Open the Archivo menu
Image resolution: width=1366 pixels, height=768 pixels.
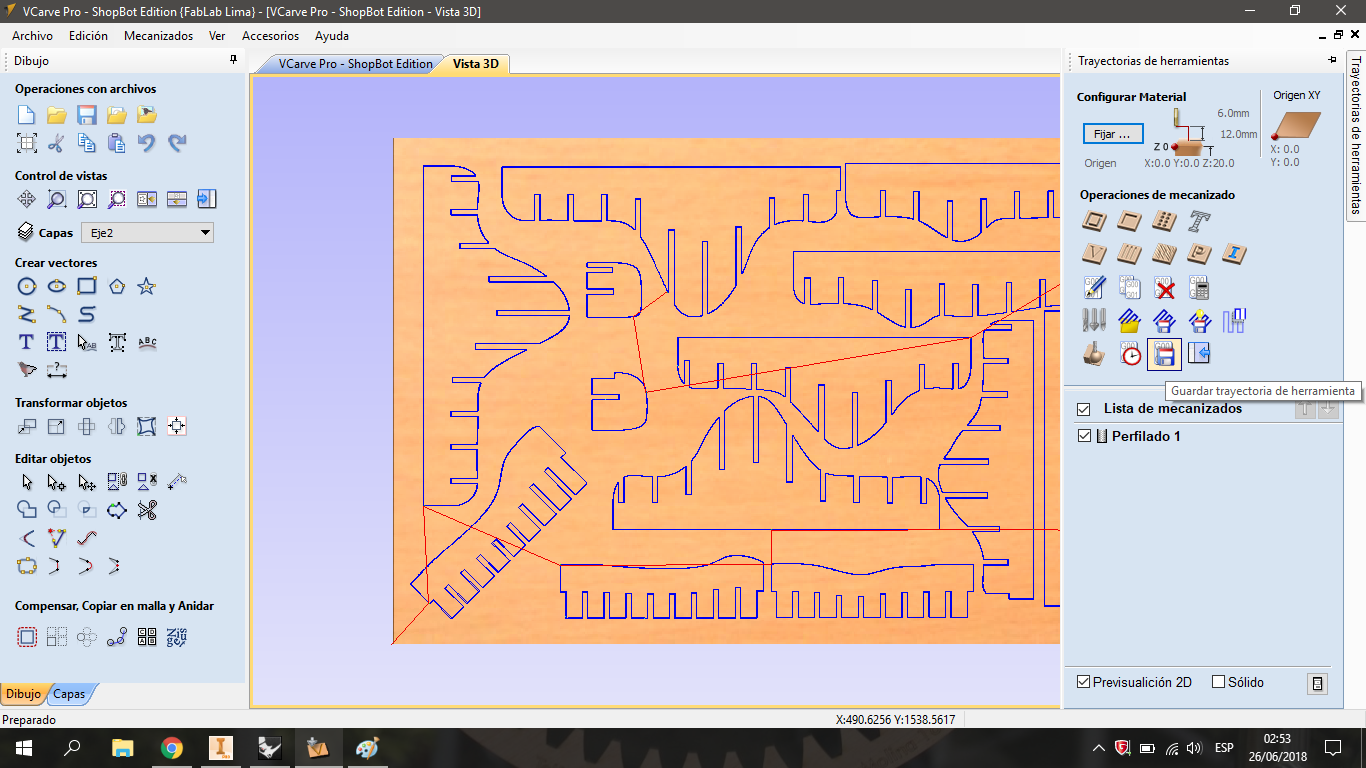(x=32, y=35)
